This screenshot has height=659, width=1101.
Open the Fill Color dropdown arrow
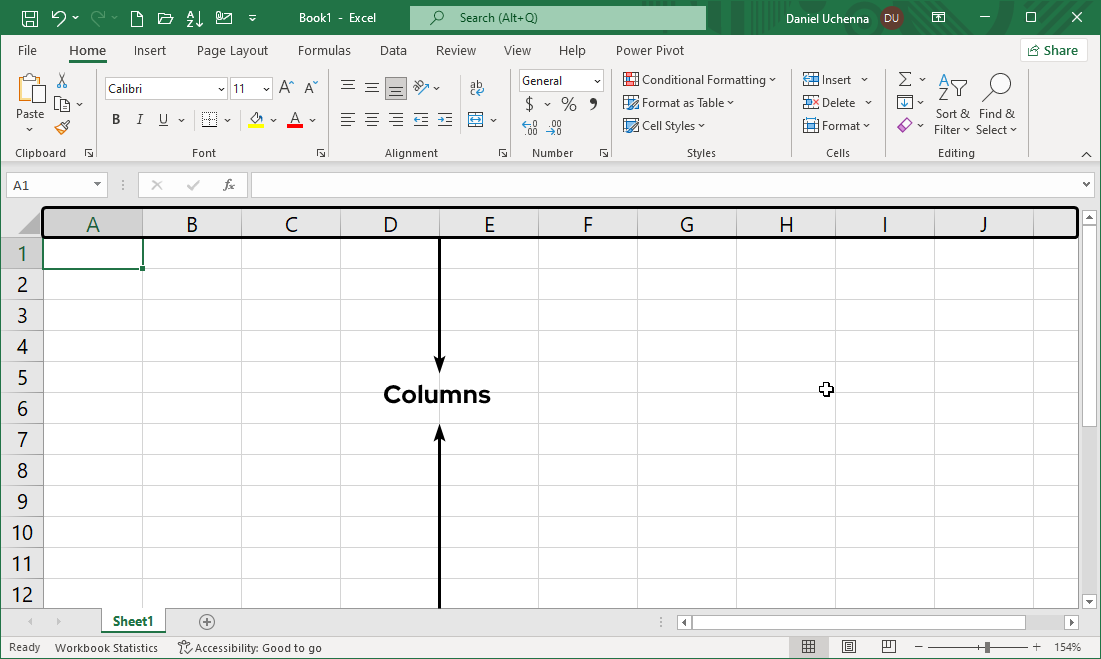coord(274,119)
